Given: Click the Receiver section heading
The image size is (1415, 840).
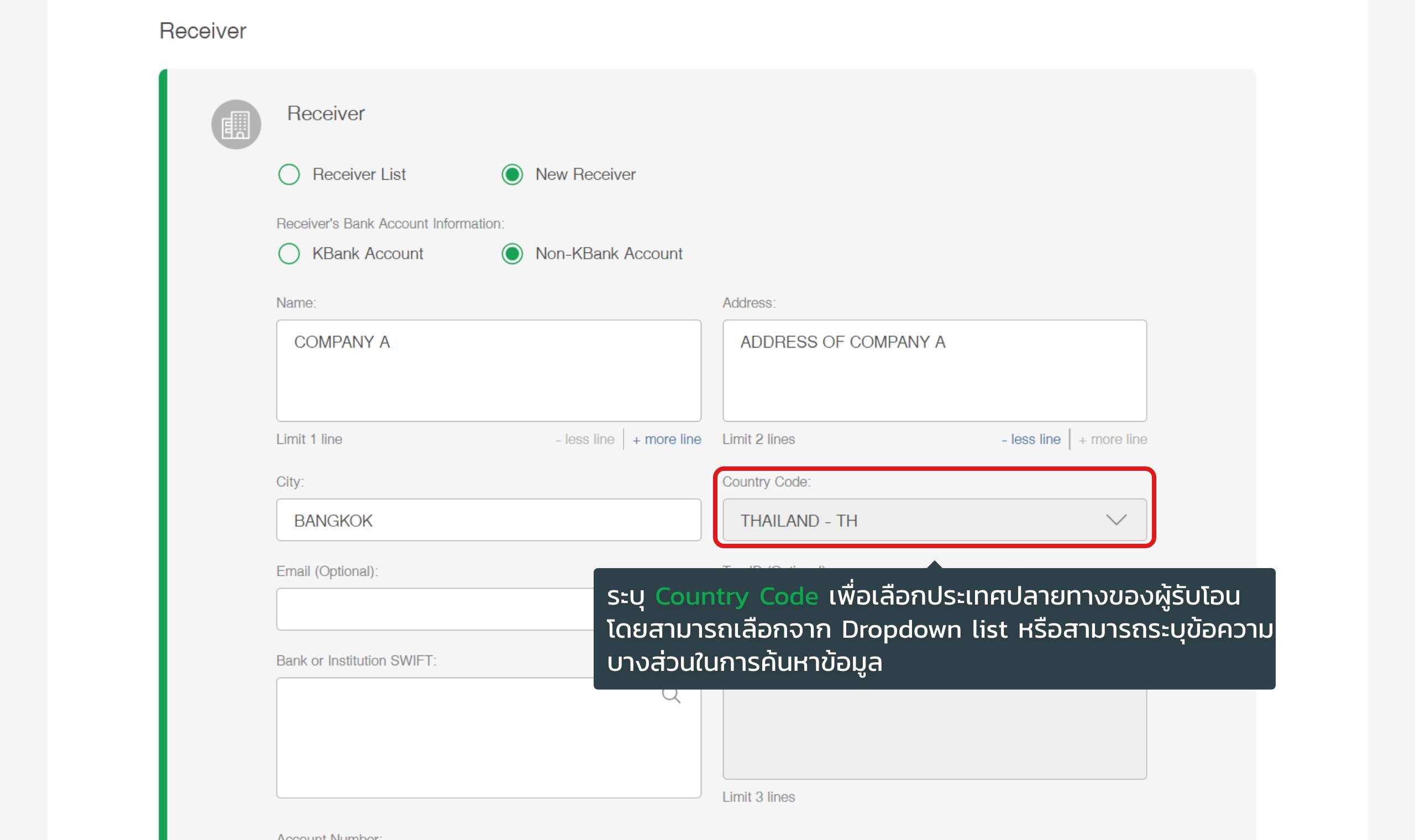Looking at the screenshot, I should coord(203,30).
